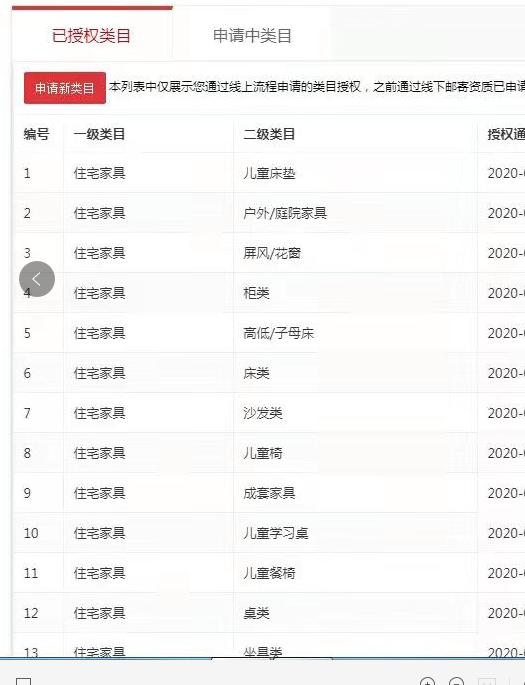Switch to the 已授权类目 tab
Viewport: 525px width, 685px height.
pyautogui.click(x=91, y=35)
